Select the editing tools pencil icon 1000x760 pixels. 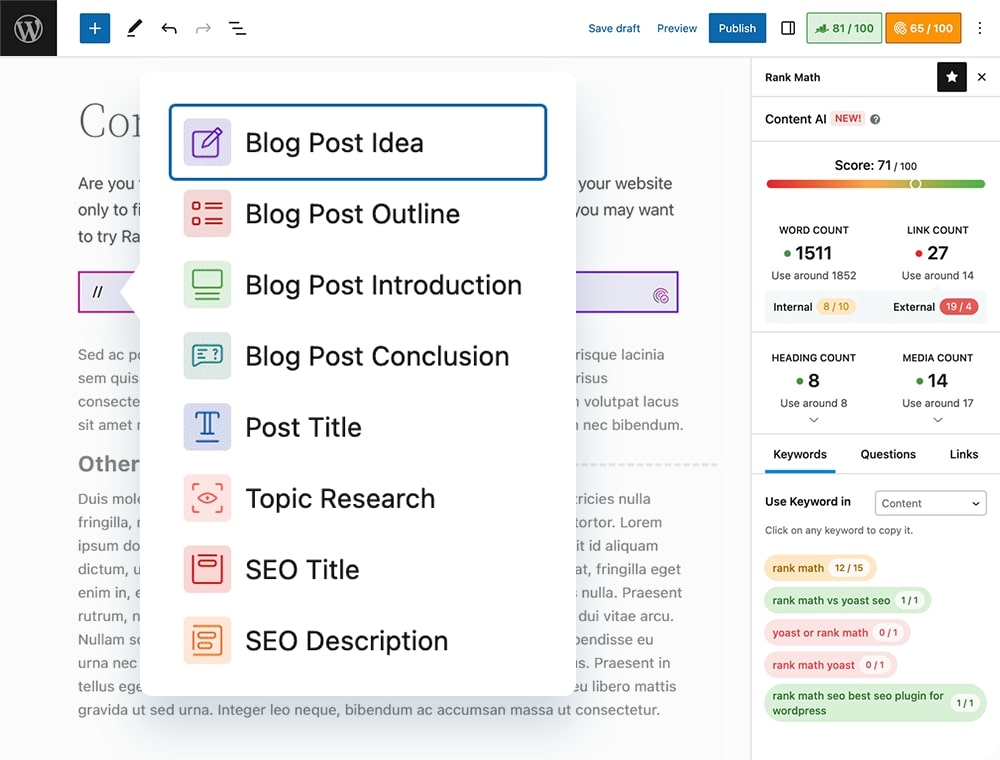pos(134,28)
